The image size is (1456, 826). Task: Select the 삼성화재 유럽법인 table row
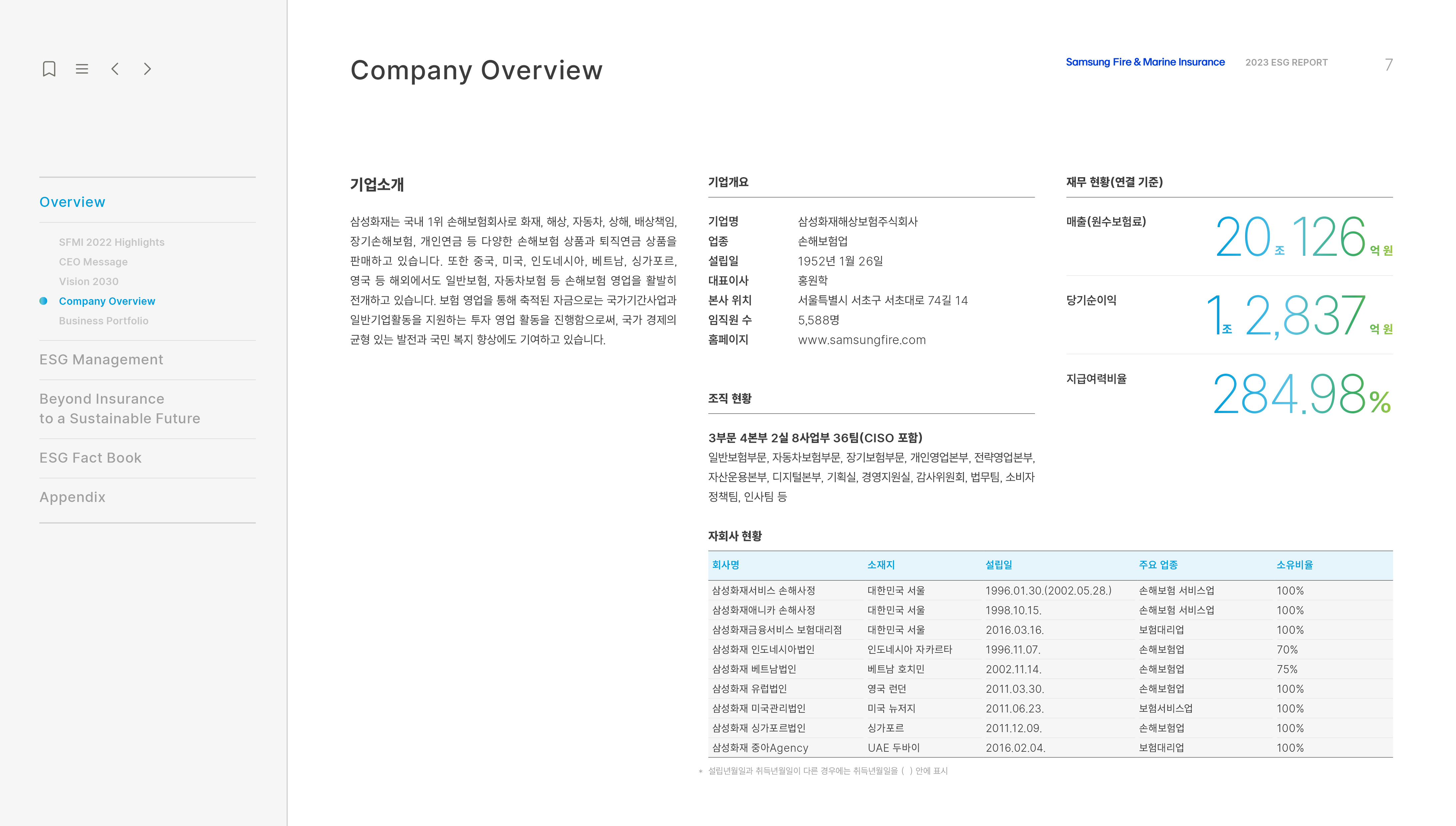(x=749, y=689)
